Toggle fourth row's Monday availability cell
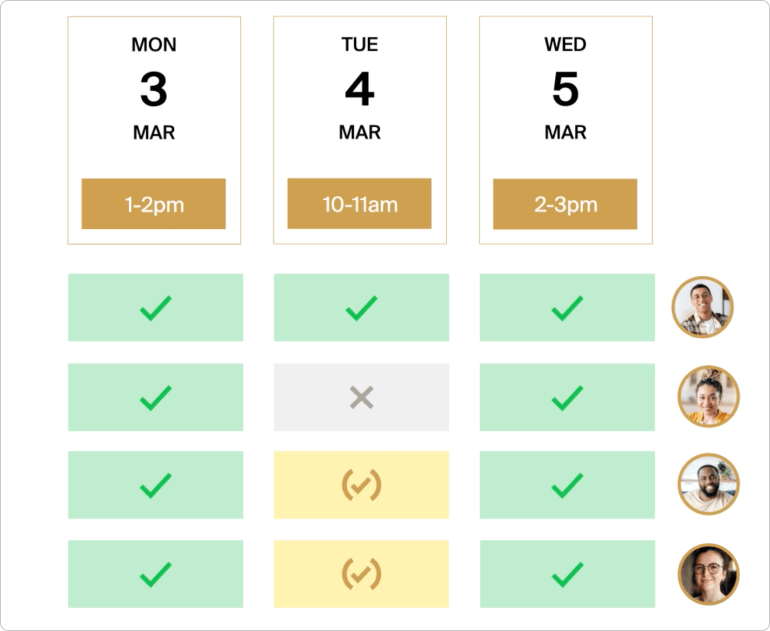The width and height of the screenshot is (770, 631). pos(155,574)
